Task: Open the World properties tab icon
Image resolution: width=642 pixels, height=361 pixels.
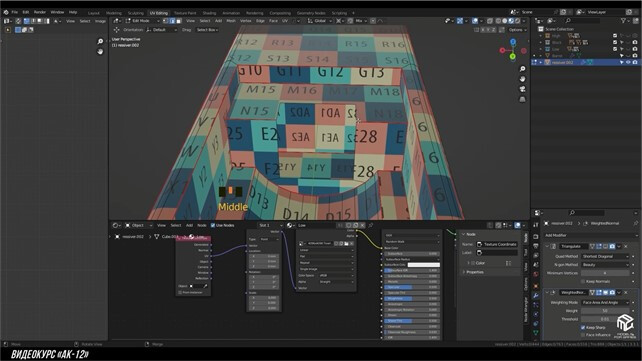Action: click(536, 274)
